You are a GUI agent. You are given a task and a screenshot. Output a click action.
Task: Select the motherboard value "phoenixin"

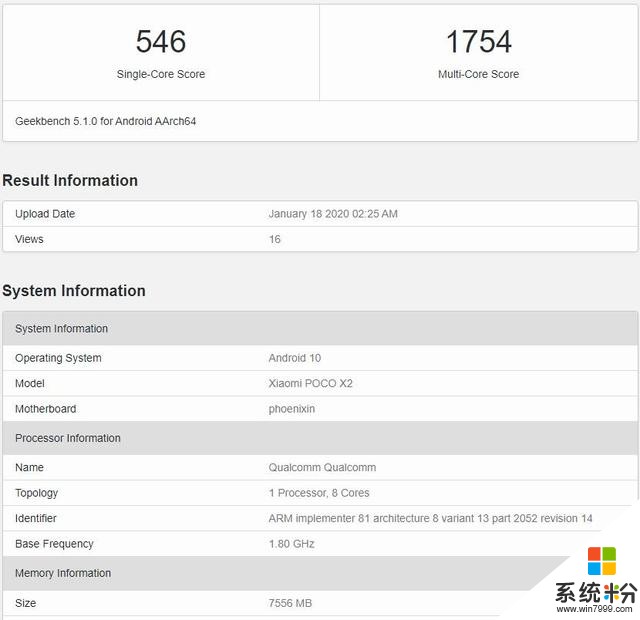[292, 409]
